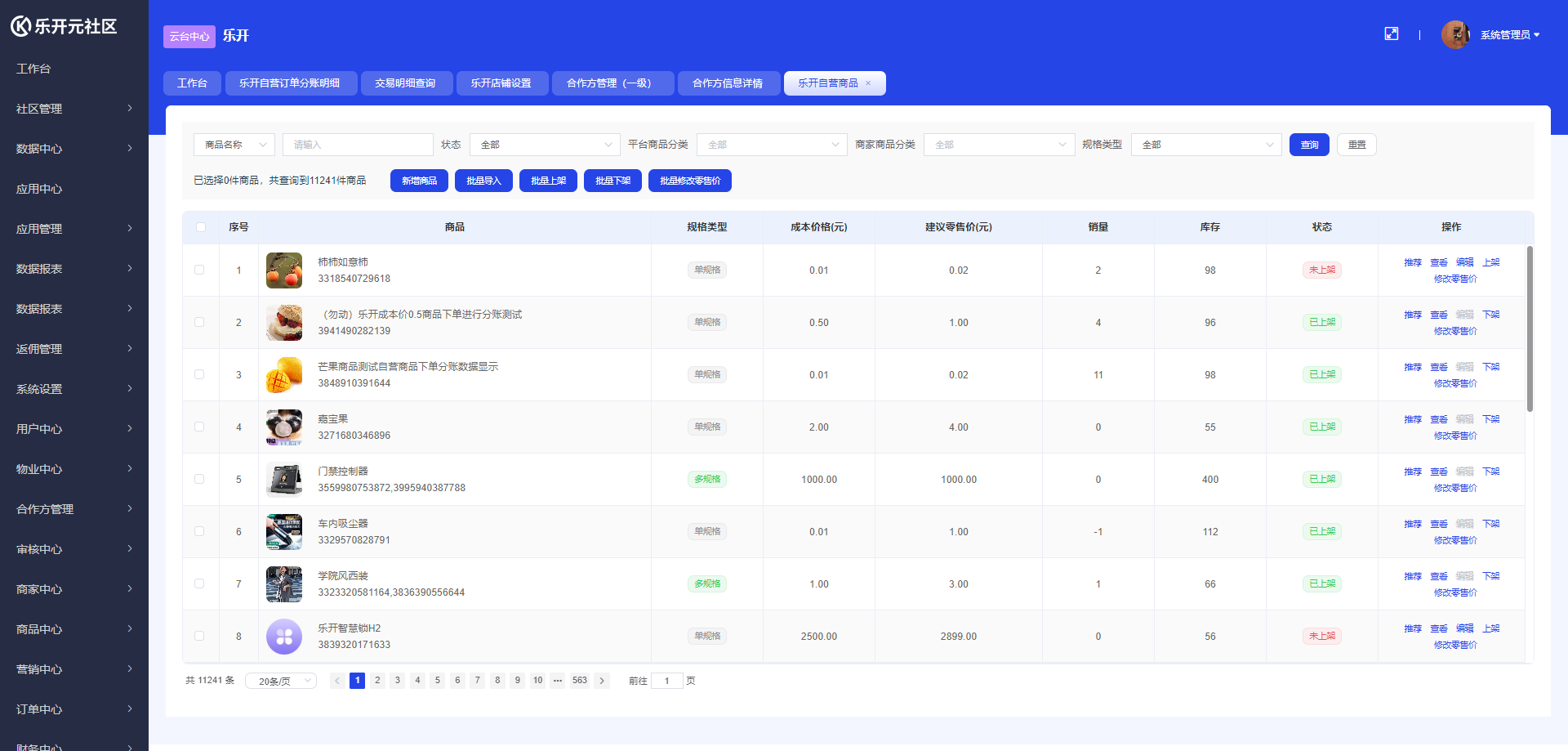Click the previous page arrow in pagination
1568x751 pixels.
tap(337, 681)
